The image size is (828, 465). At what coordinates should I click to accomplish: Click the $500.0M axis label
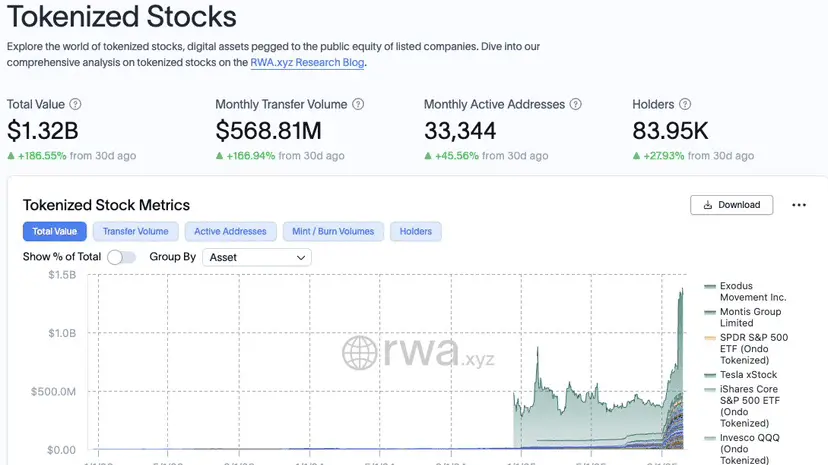53,392
